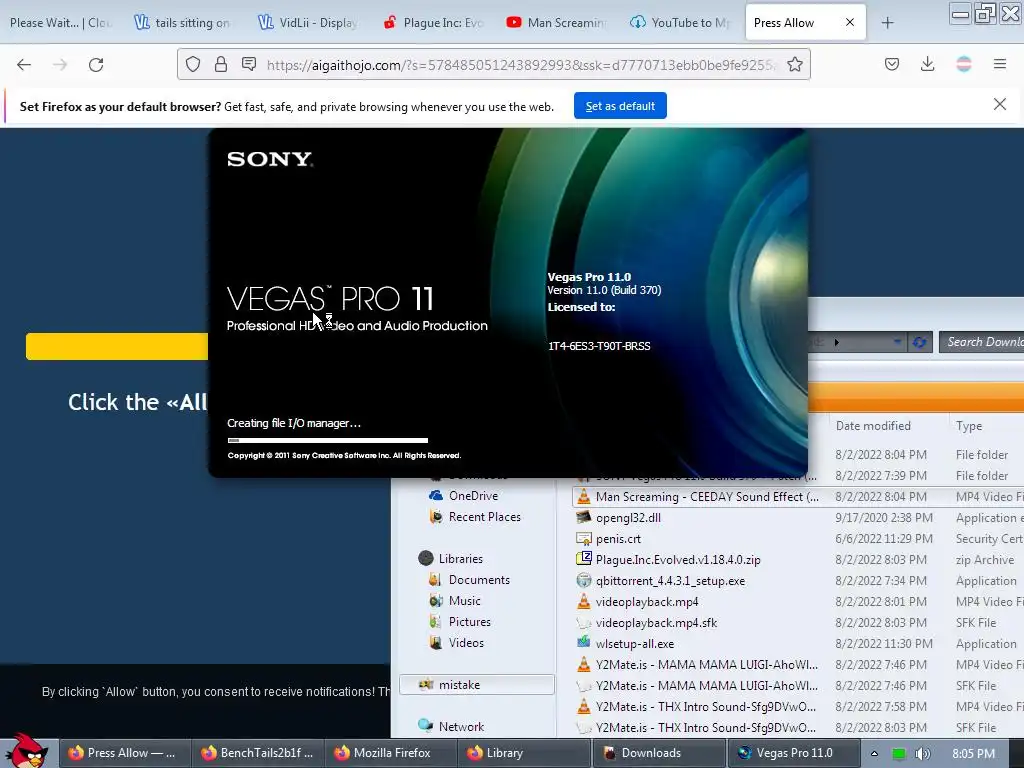Select Recent Places in navigation pane
The height and width of the screenshot is (768, 1024).
coord(485,517)
